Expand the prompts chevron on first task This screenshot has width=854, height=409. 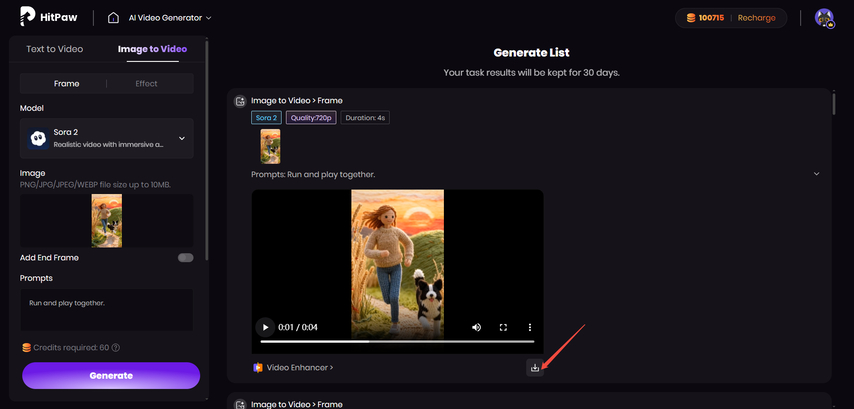pos(816,174)
